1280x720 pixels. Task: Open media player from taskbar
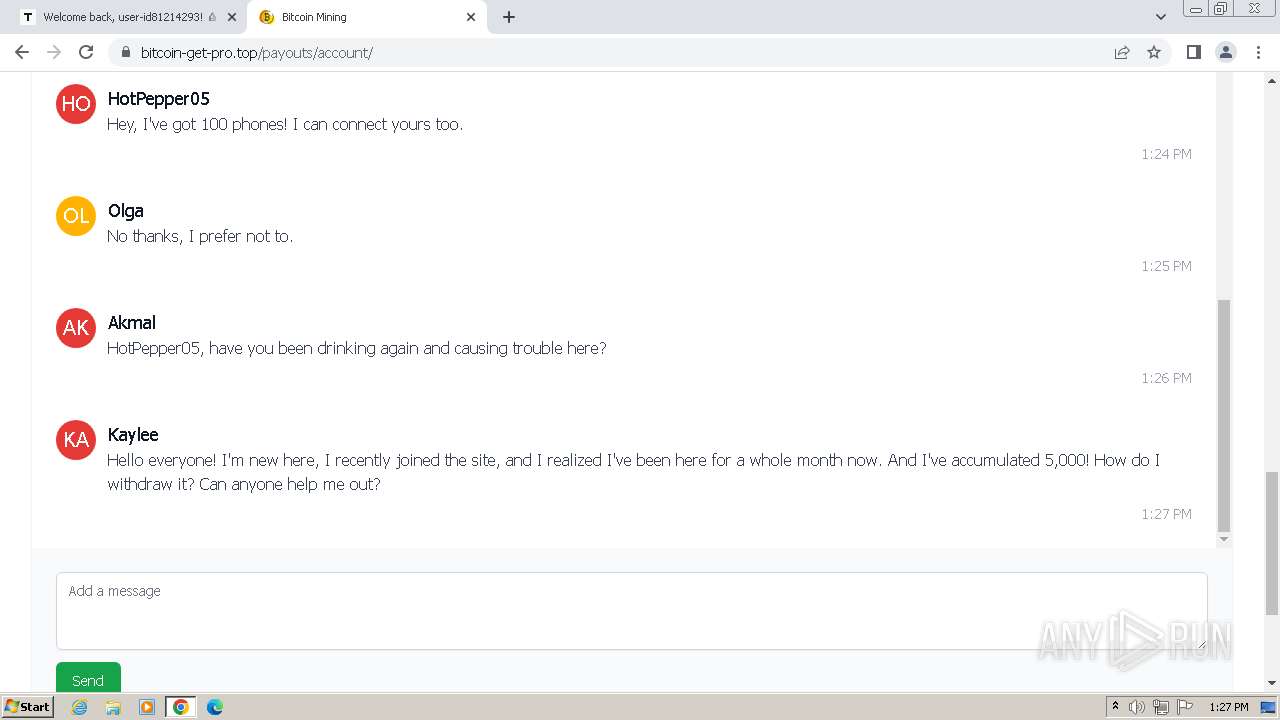147,707
